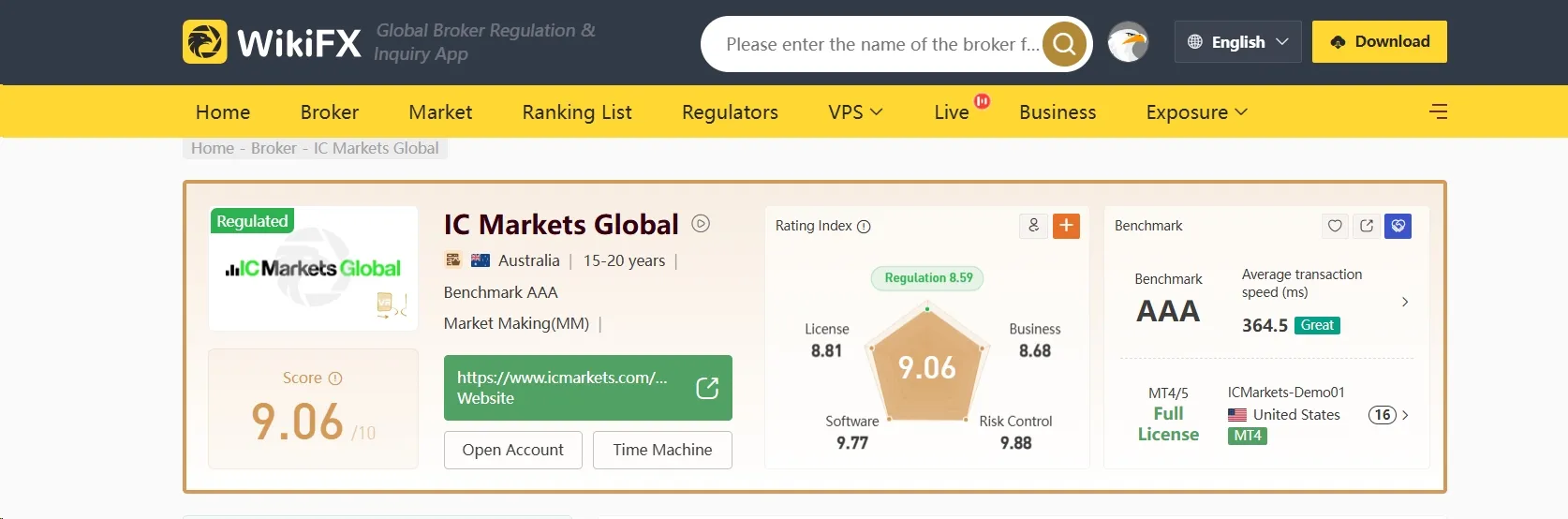
Task: Expand the Exposure menu
Action: point(1196,112)
